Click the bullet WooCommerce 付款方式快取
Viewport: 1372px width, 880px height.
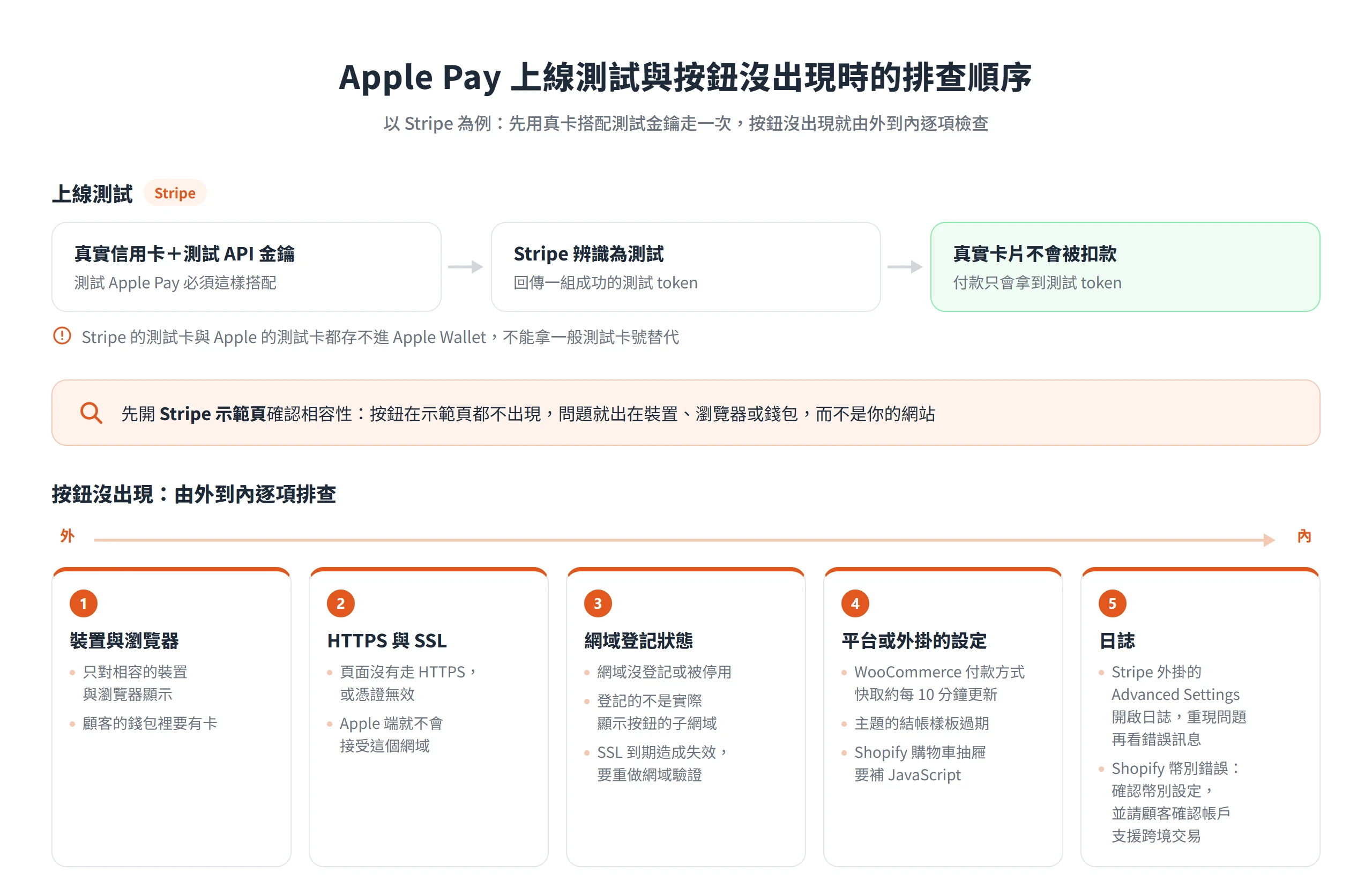[x=939, y=683]
